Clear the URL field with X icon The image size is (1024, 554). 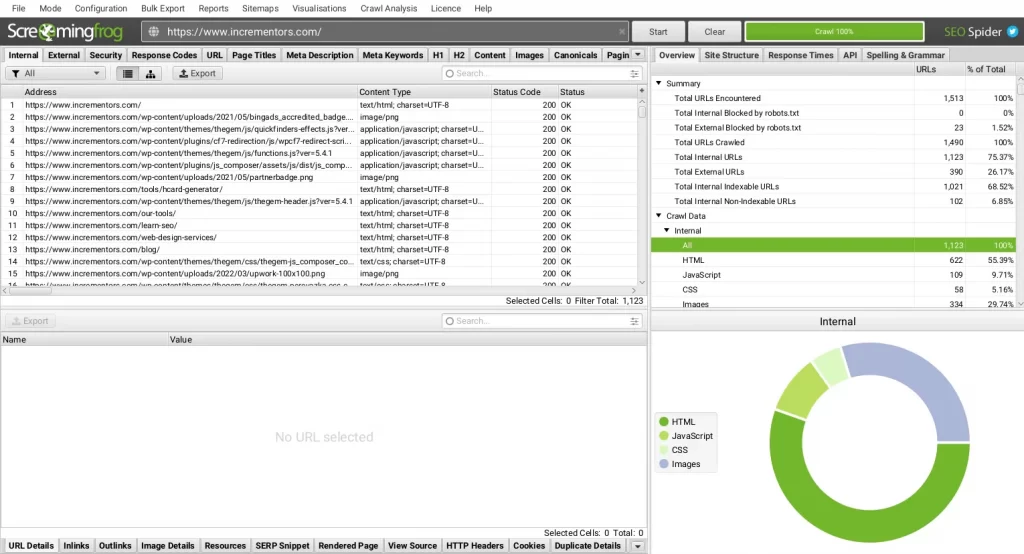click(622, 31)
